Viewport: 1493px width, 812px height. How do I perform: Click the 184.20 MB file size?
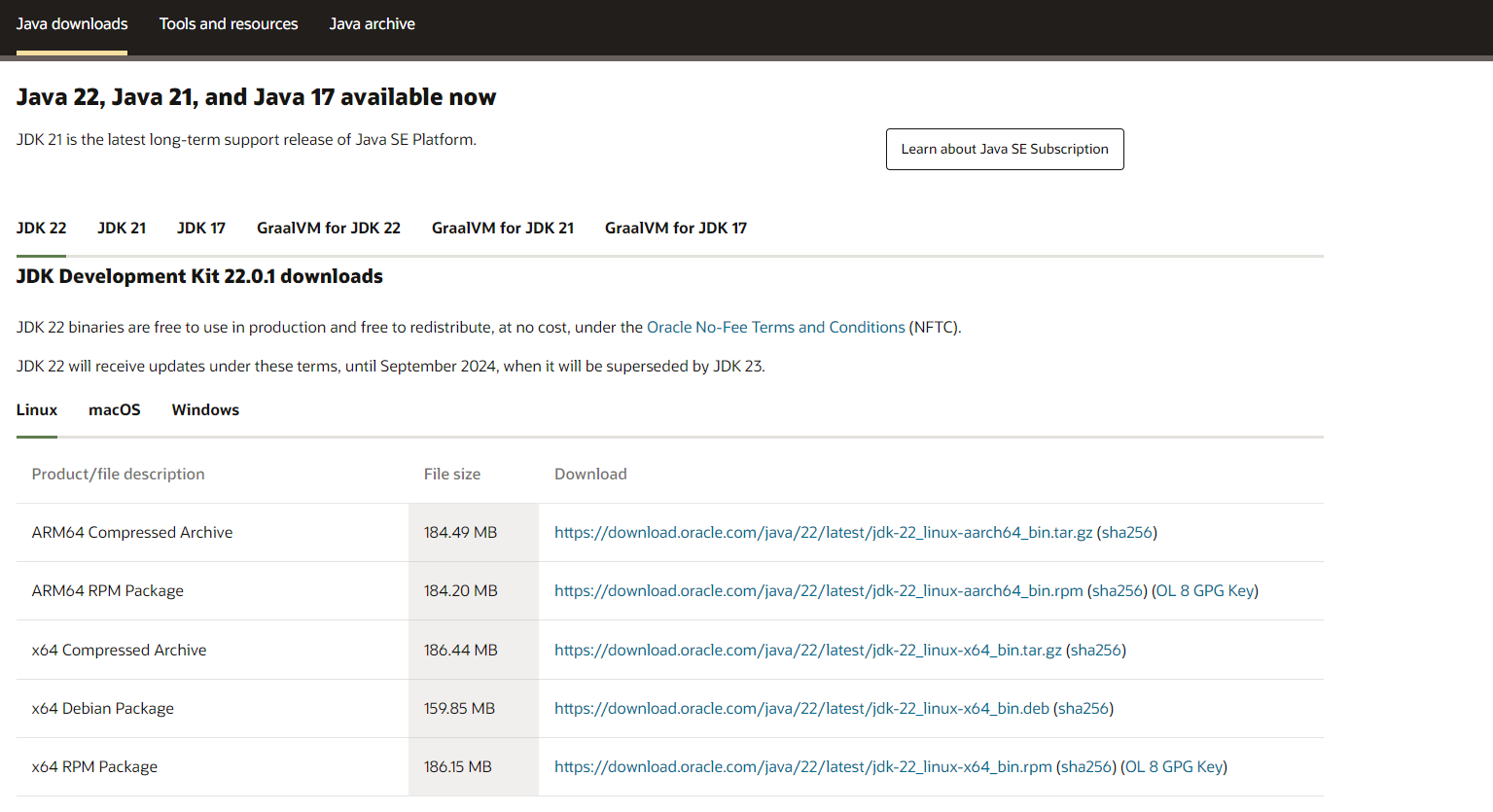tap(461, 591)
